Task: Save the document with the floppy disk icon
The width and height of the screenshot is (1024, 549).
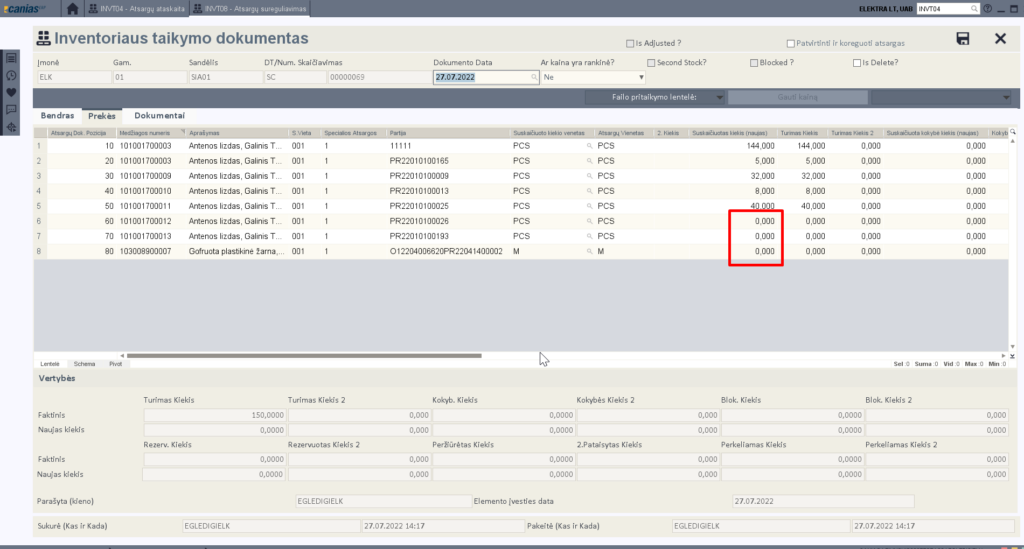Action: (x=963, y=39)
